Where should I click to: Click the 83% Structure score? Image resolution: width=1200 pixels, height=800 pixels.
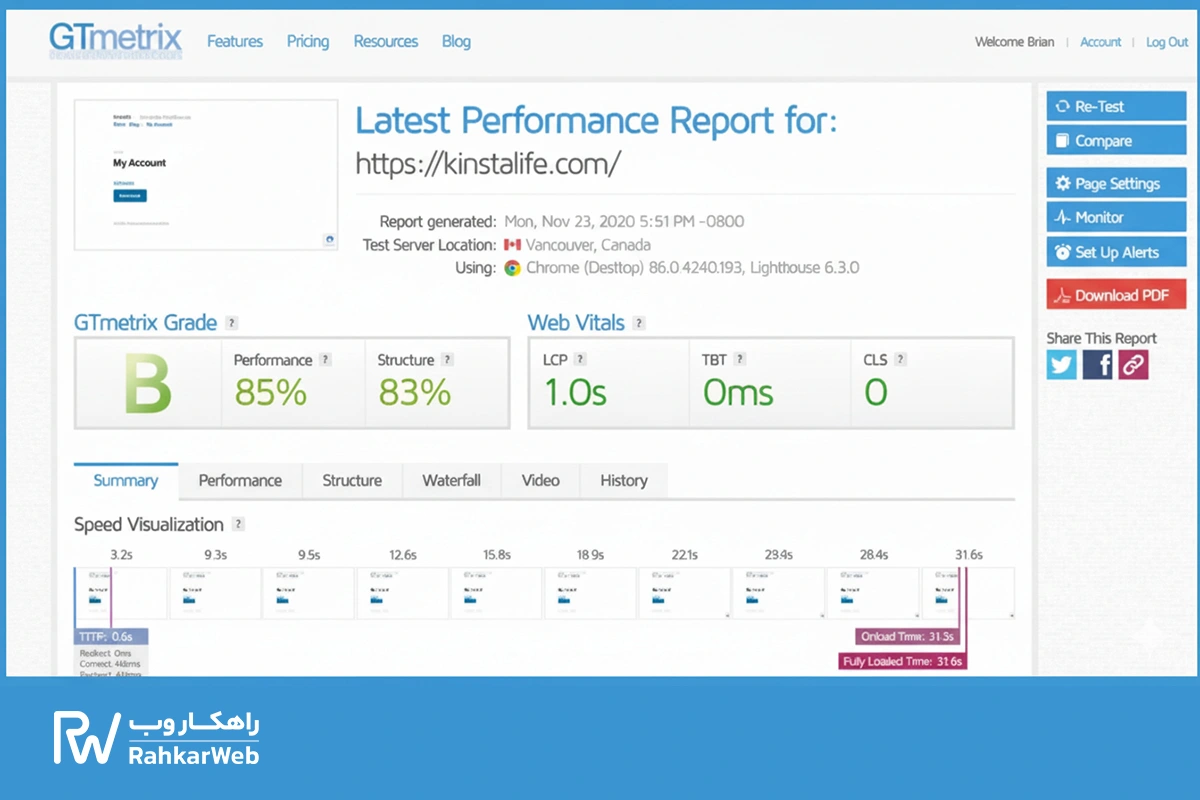click(414, 392)
